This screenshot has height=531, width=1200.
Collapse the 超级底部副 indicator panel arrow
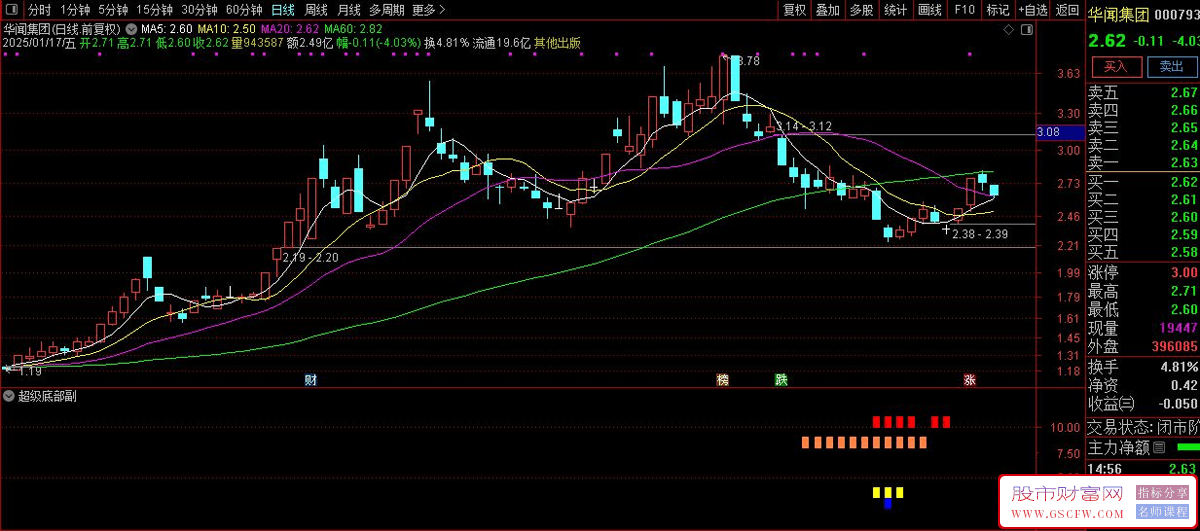[x=9, y=396]
